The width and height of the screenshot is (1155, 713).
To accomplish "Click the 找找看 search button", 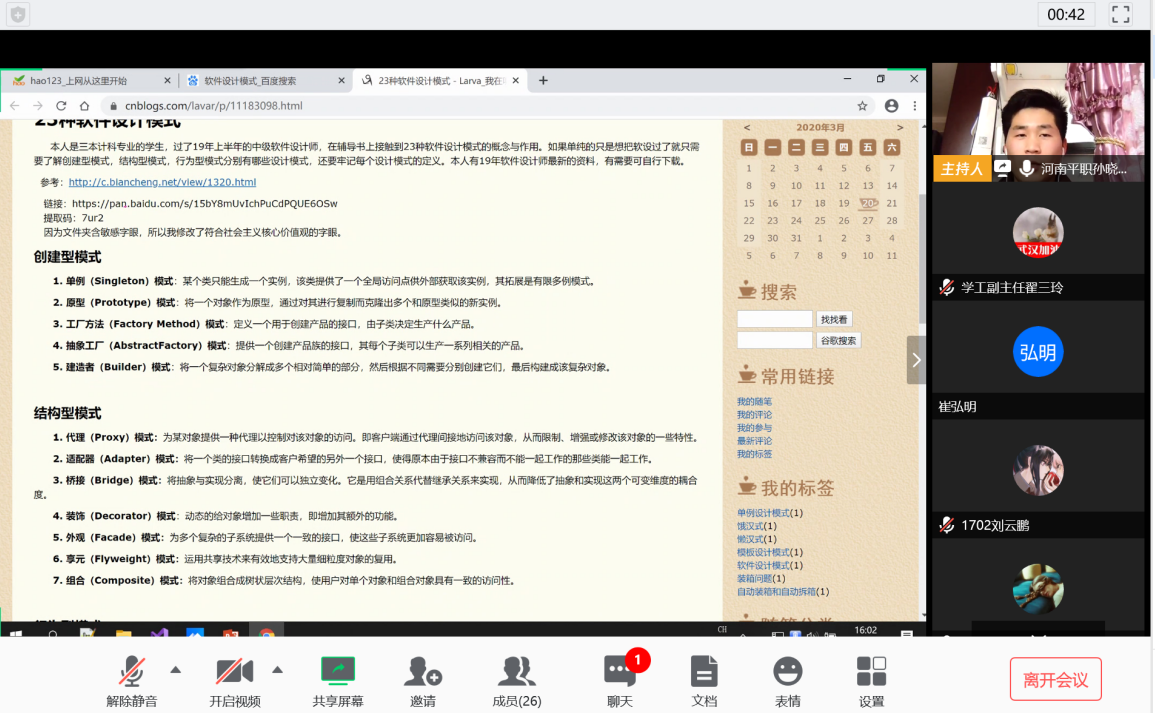I will click(834, 320).
